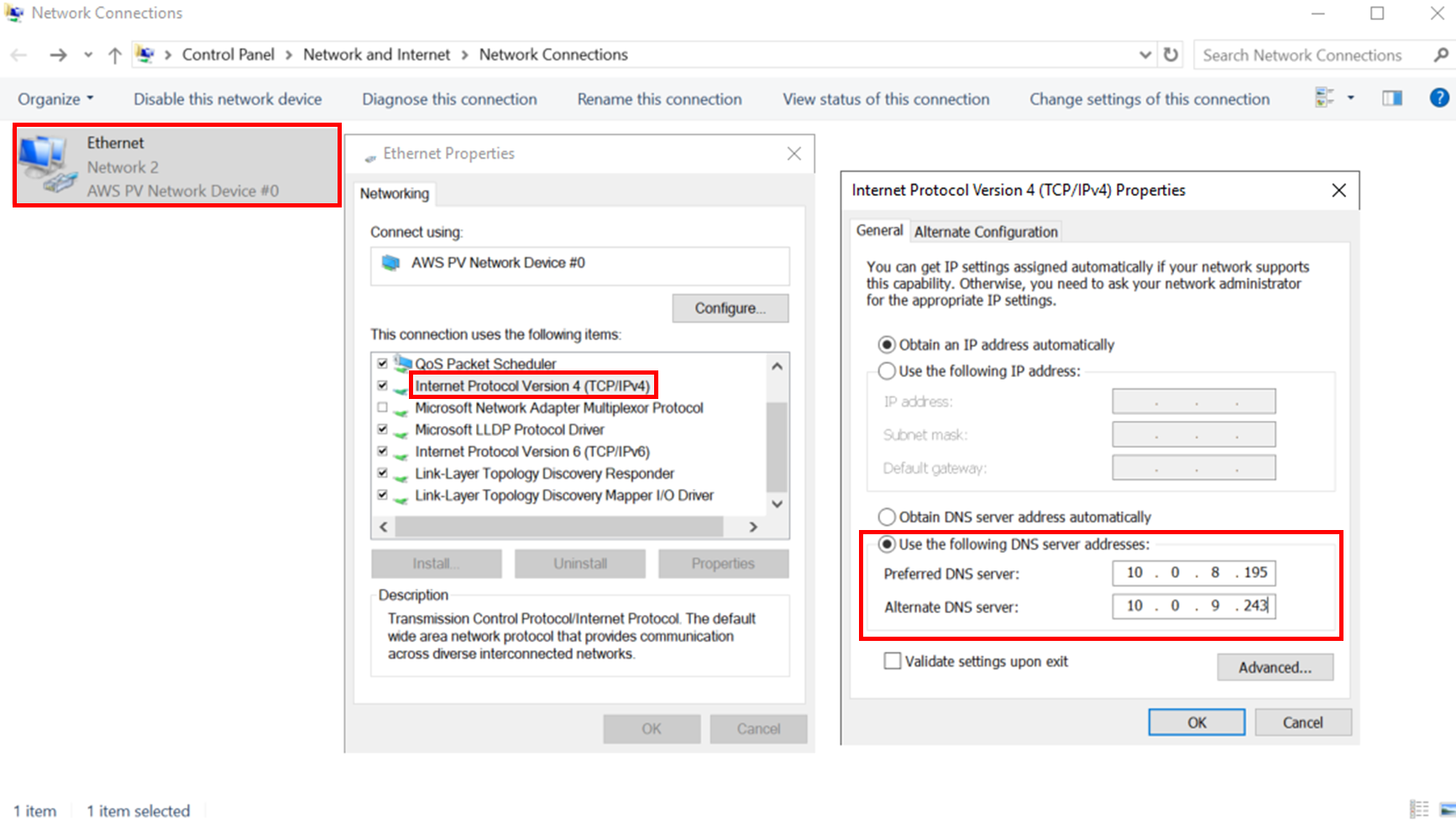This screenshot has height=824, width=1456.
Task: Click Alternate DNS server field
Action: [x=1194, y=606]
